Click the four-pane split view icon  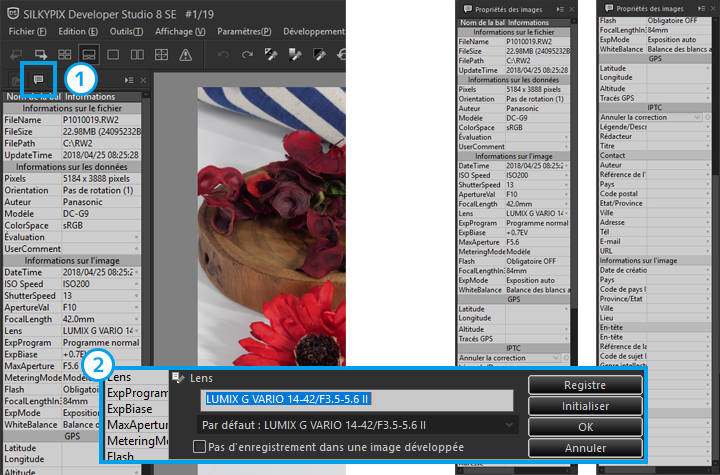160,53
